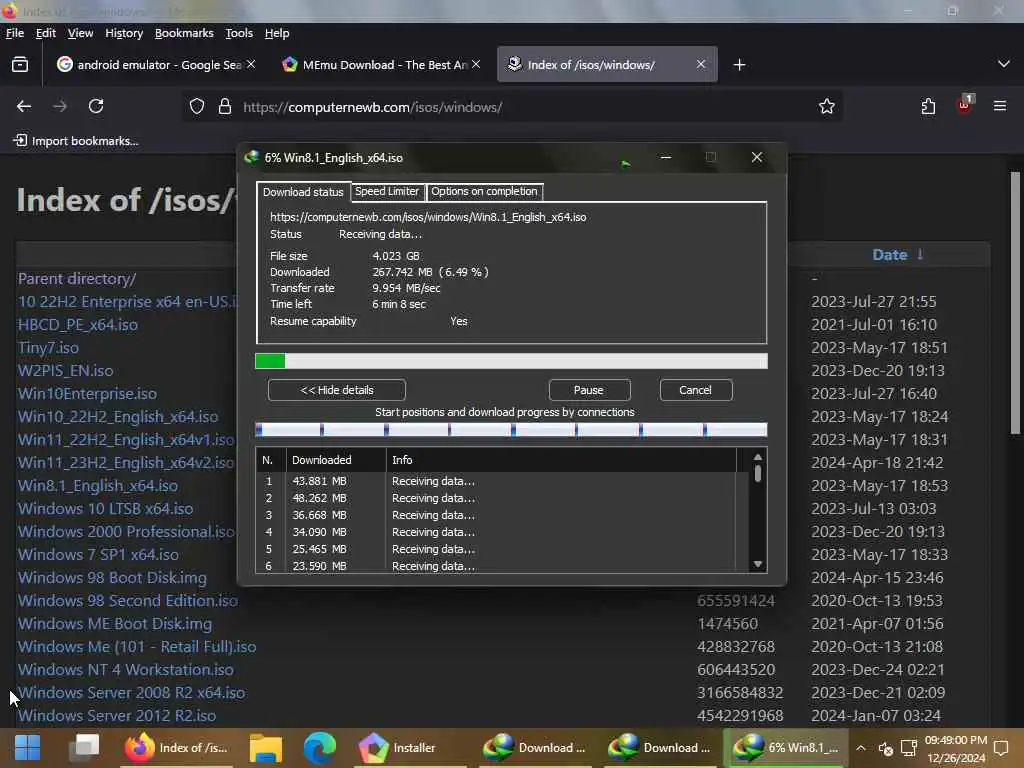Click the connections list scroll down arrow
The width and height of the screenshot is (1024, 768).
click(x=758, y=564)
